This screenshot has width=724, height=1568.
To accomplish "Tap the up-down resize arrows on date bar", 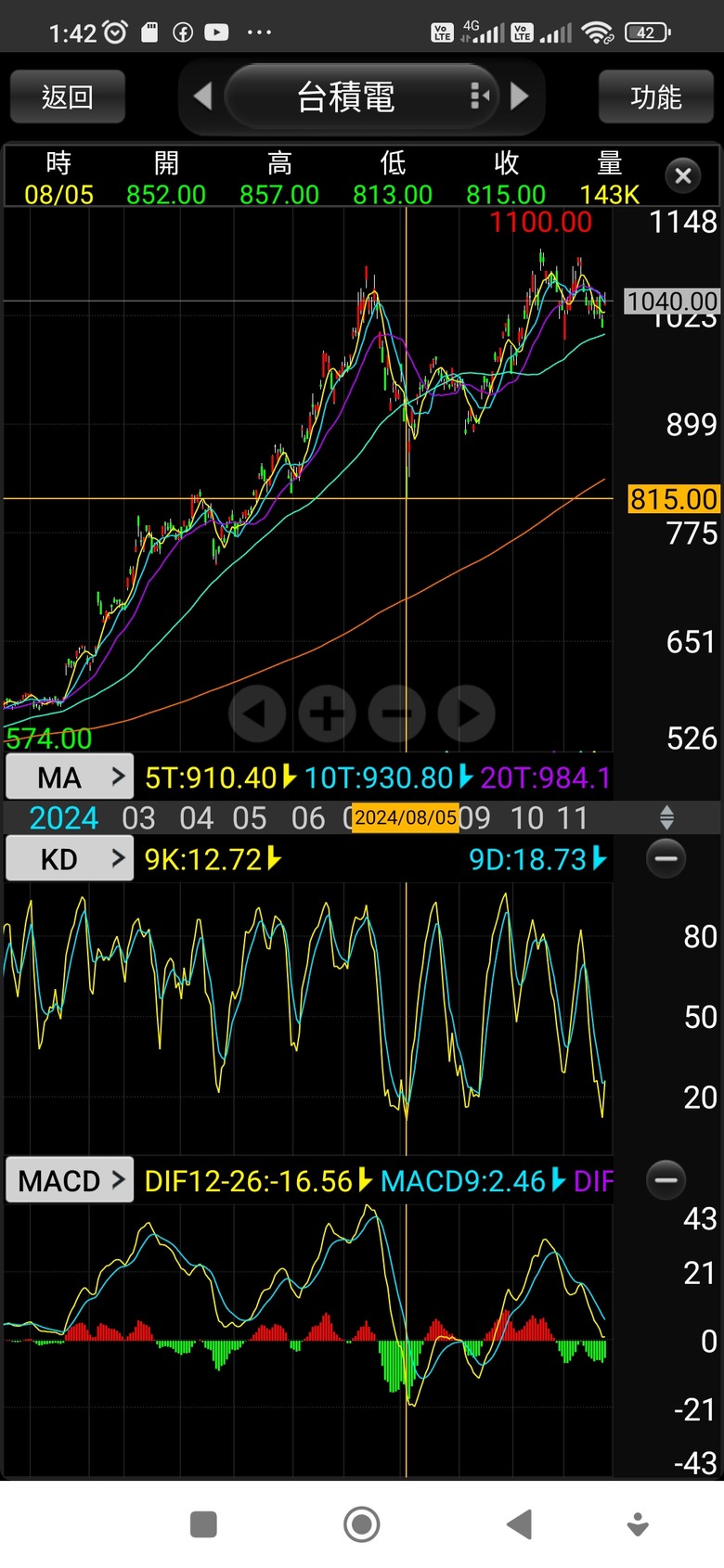I will point(666,817).
